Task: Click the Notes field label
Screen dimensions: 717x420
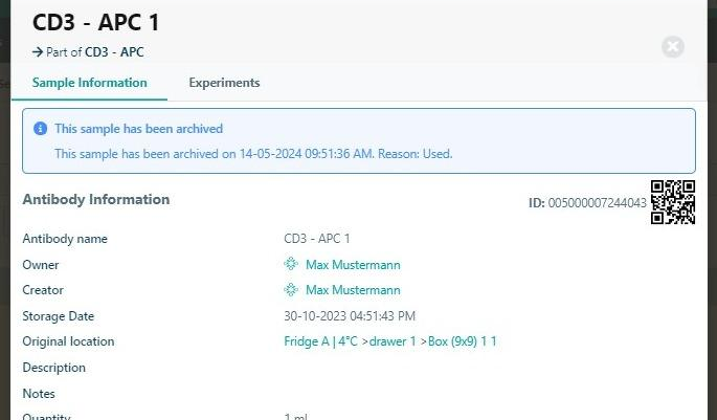Action: [39, 393]
